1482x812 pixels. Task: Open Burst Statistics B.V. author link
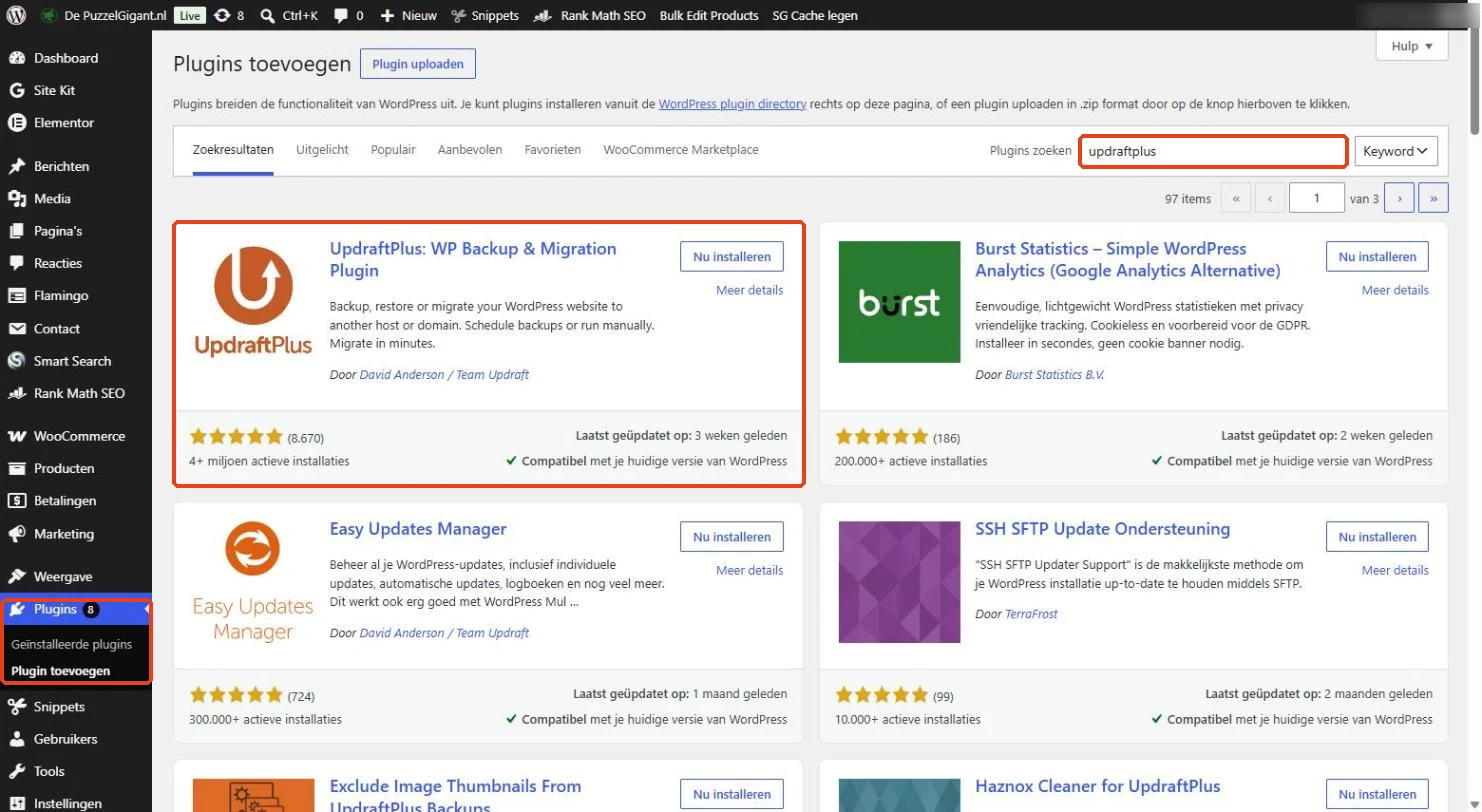point(1054,375)
